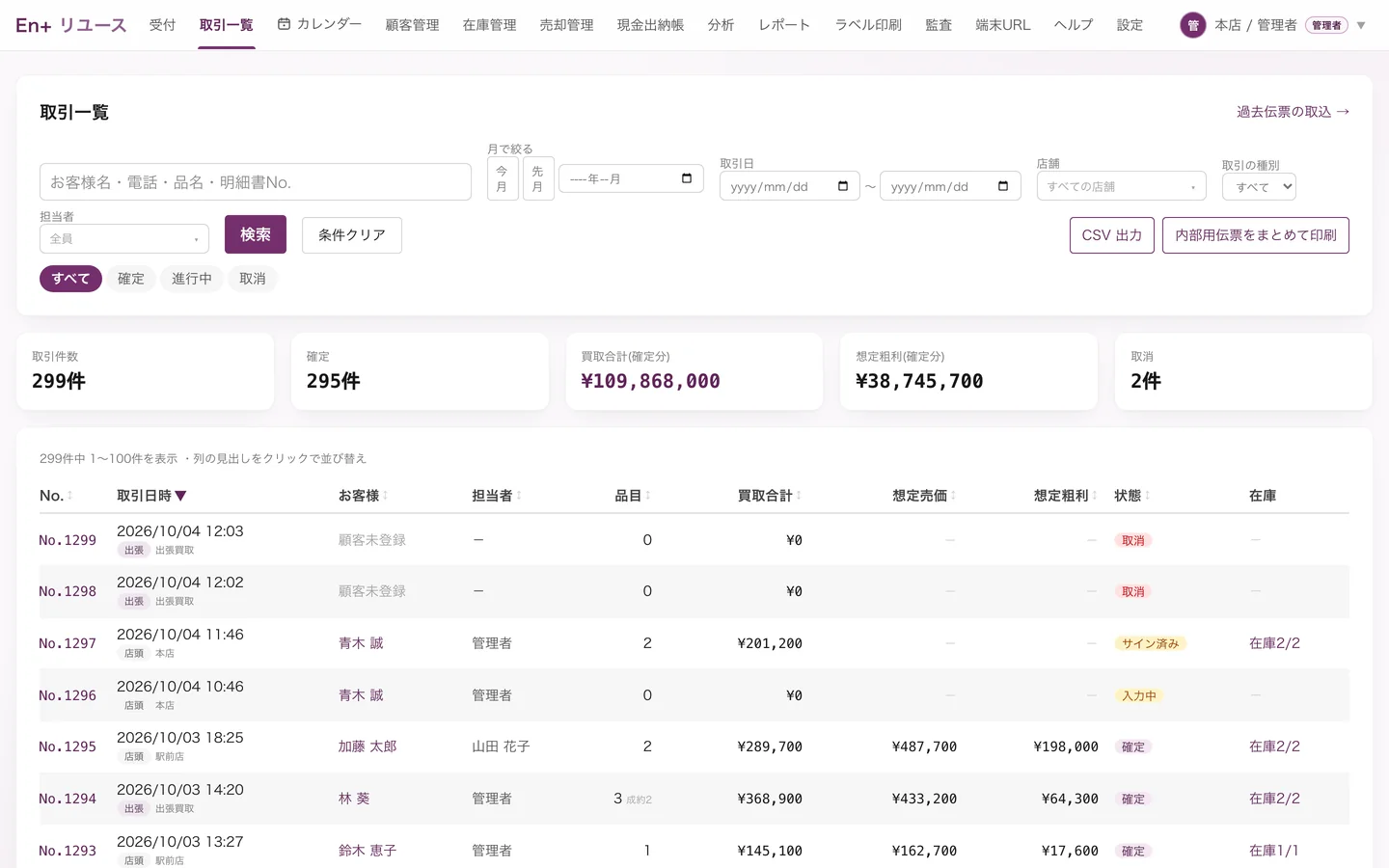Select the すべて status filter chip
1389x868 pixels.
pyautogui.click(x=70, y=279)
